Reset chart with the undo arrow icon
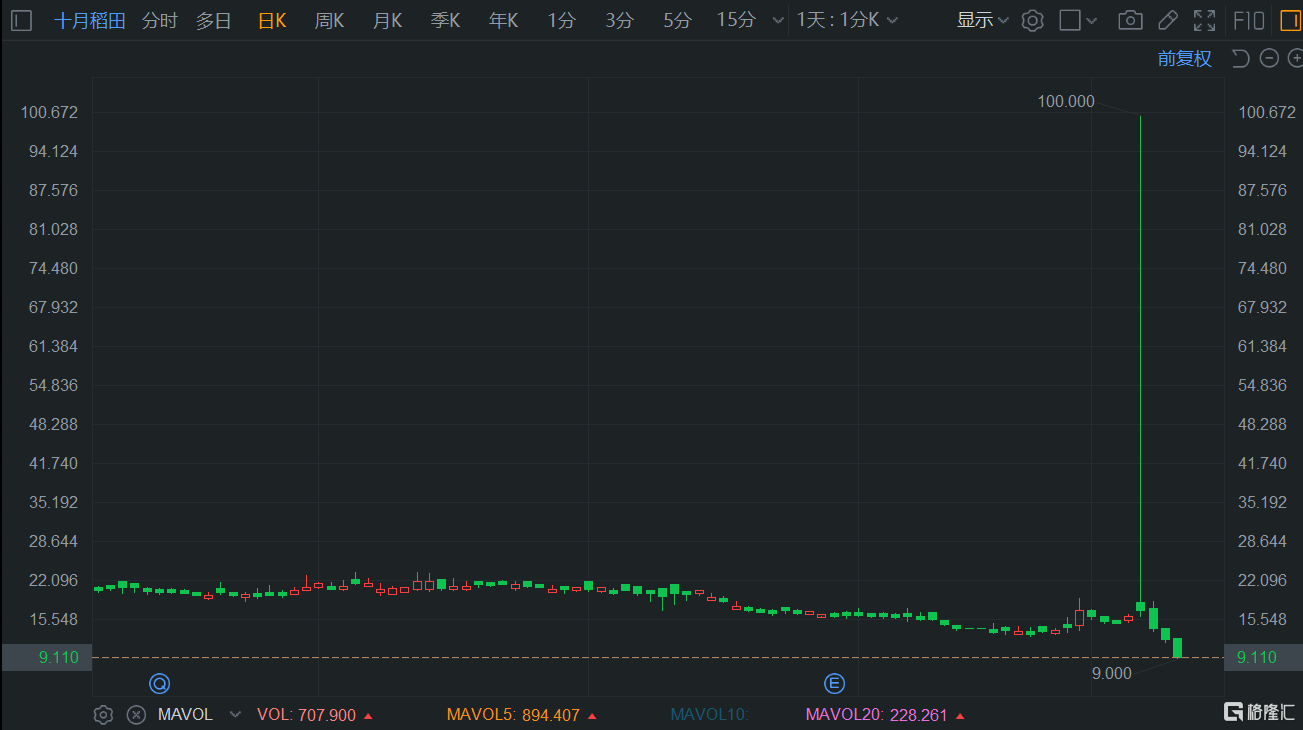Viewport: 1303px width, 730px height. [1241, 59]
